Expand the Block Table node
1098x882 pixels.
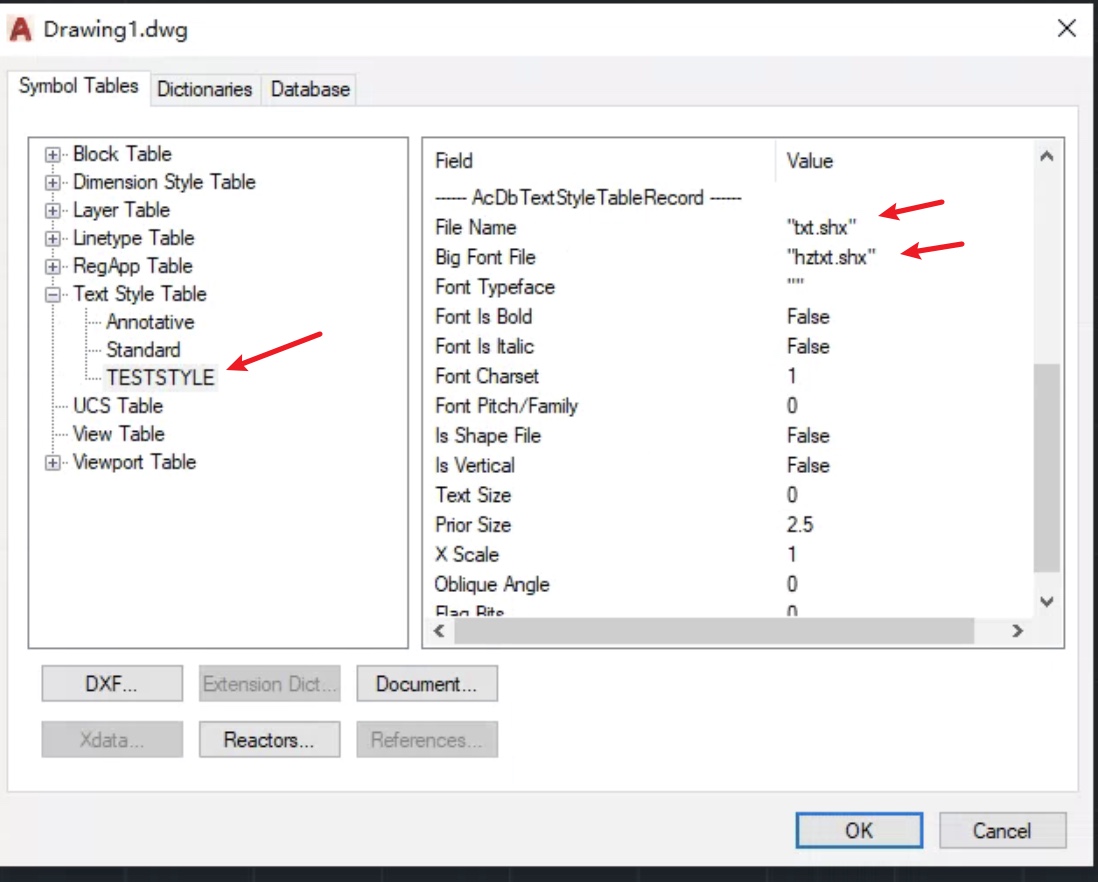53,154
